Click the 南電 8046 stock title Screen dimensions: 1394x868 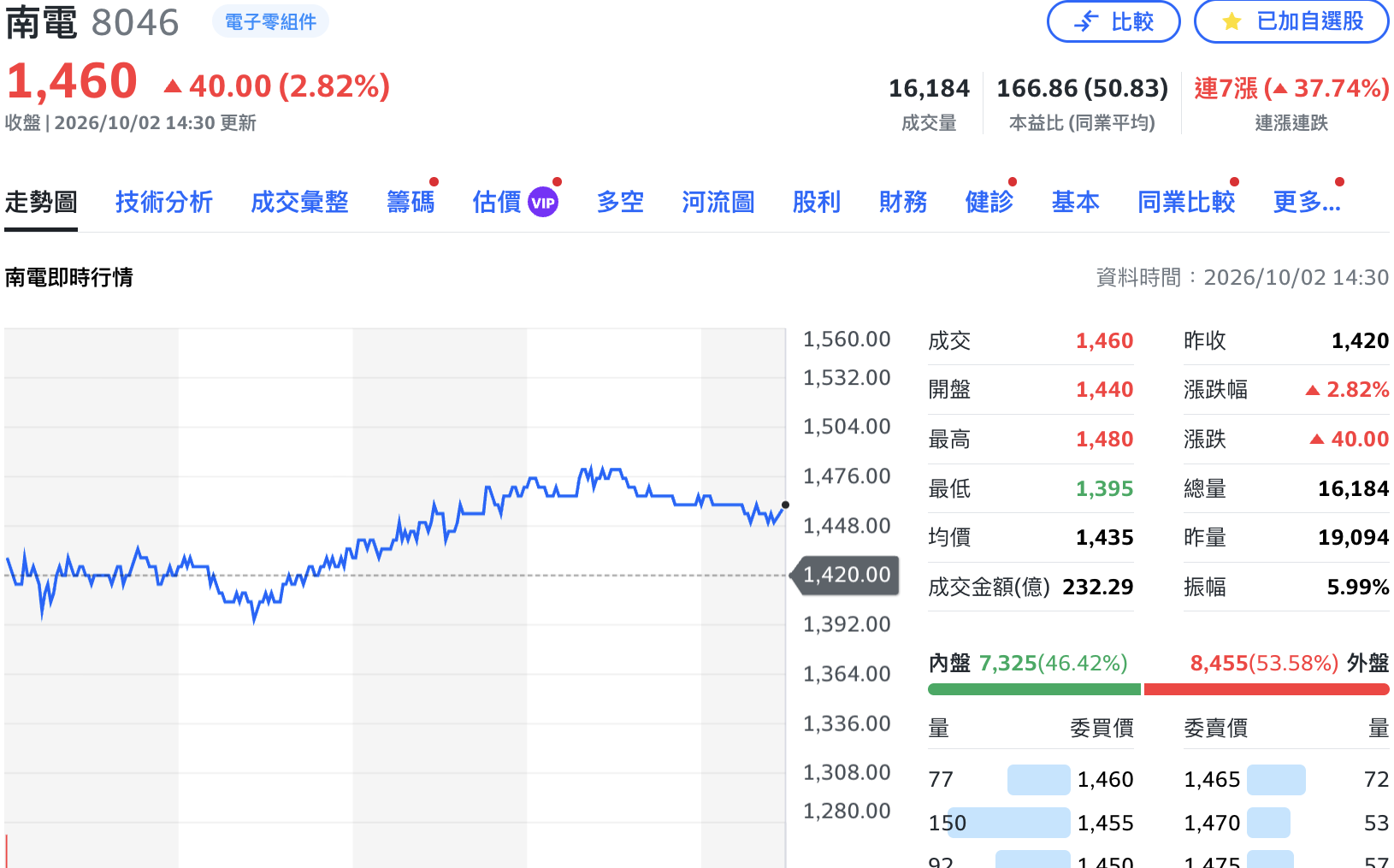tap(92, 23)
